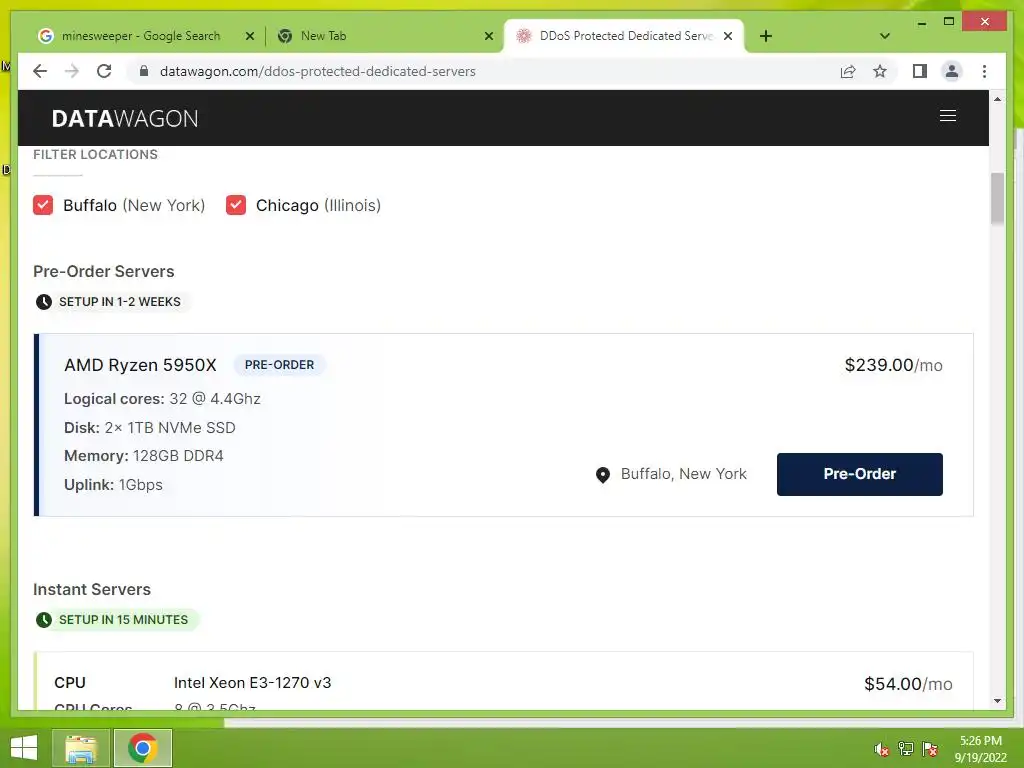1024x768 pixels.
Task: Click the Pre-Order Servers heading
Action: [104, 271]
